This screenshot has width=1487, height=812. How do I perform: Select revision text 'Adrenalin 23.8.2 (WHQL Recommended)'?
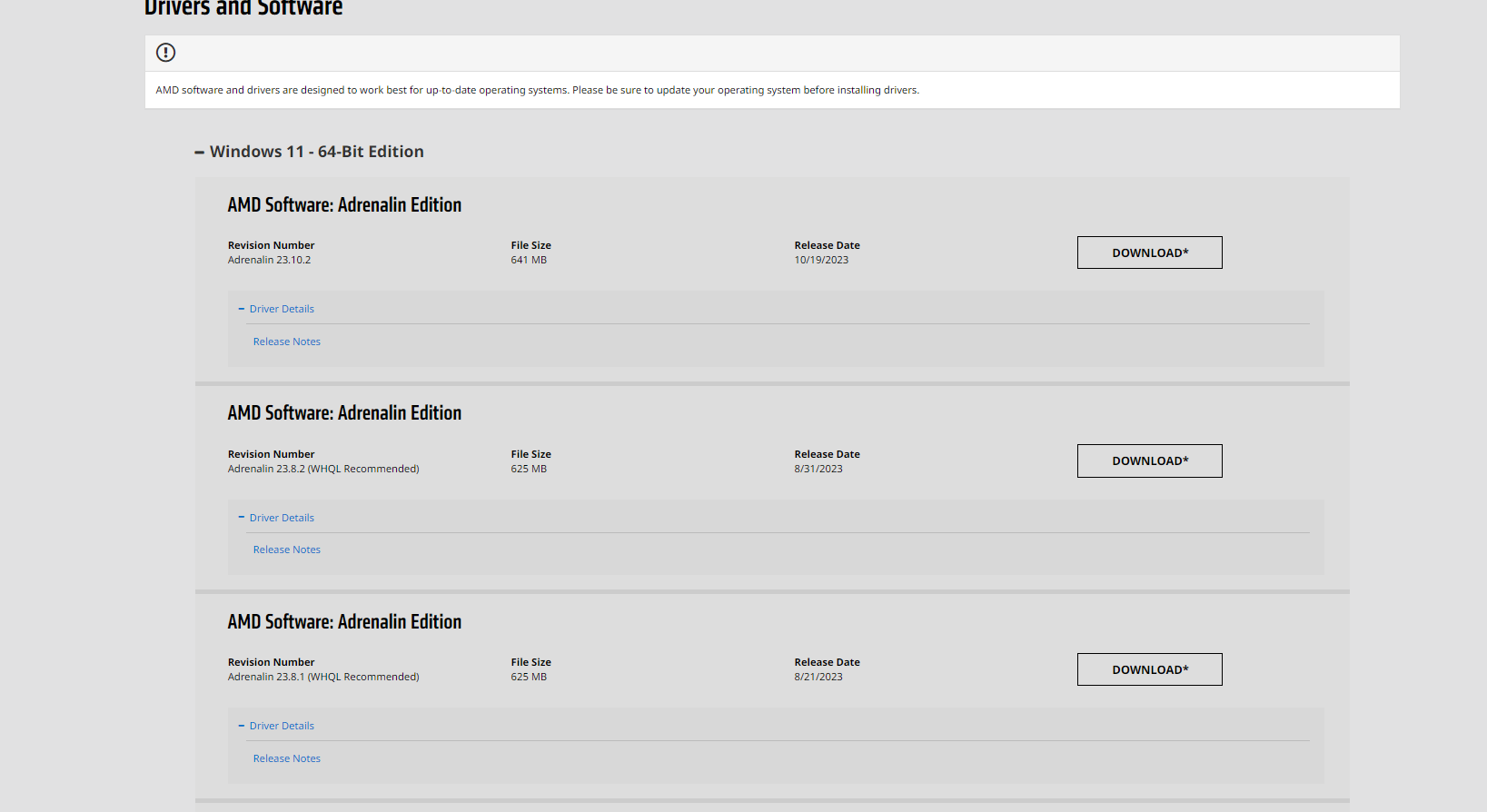click(323, 469)
